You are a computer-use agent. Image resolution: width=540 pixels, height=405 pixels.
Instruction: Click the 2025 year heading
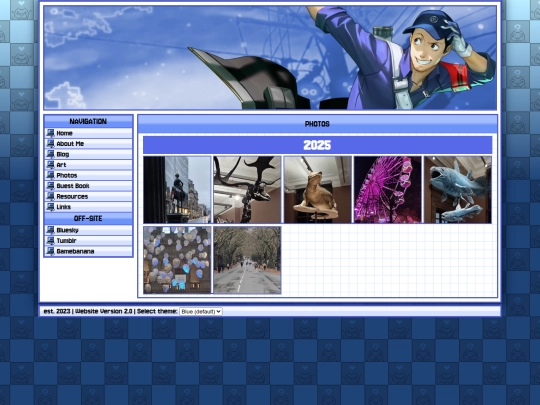[317, 145]
